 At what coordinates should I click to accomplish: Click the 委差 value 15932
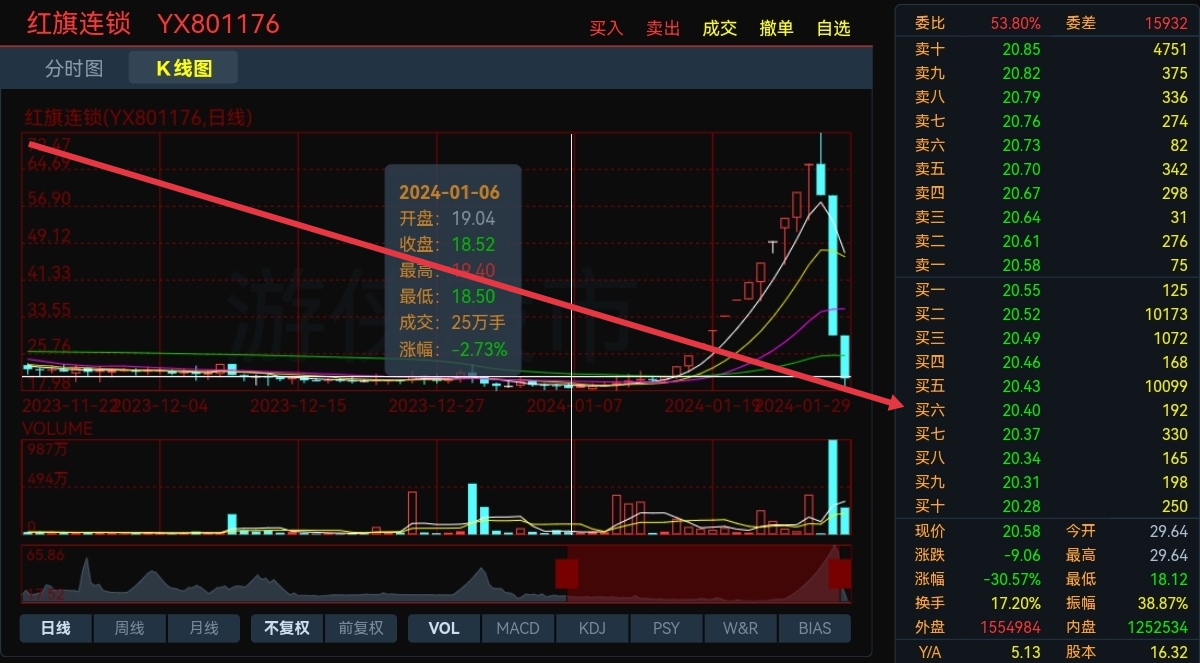(1167, 23)
